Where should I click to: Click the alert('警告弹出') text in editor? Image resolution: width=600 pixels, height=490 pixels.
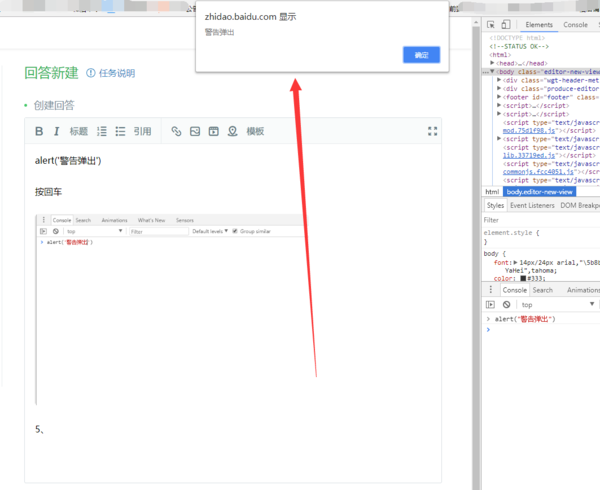pos(68,161)
